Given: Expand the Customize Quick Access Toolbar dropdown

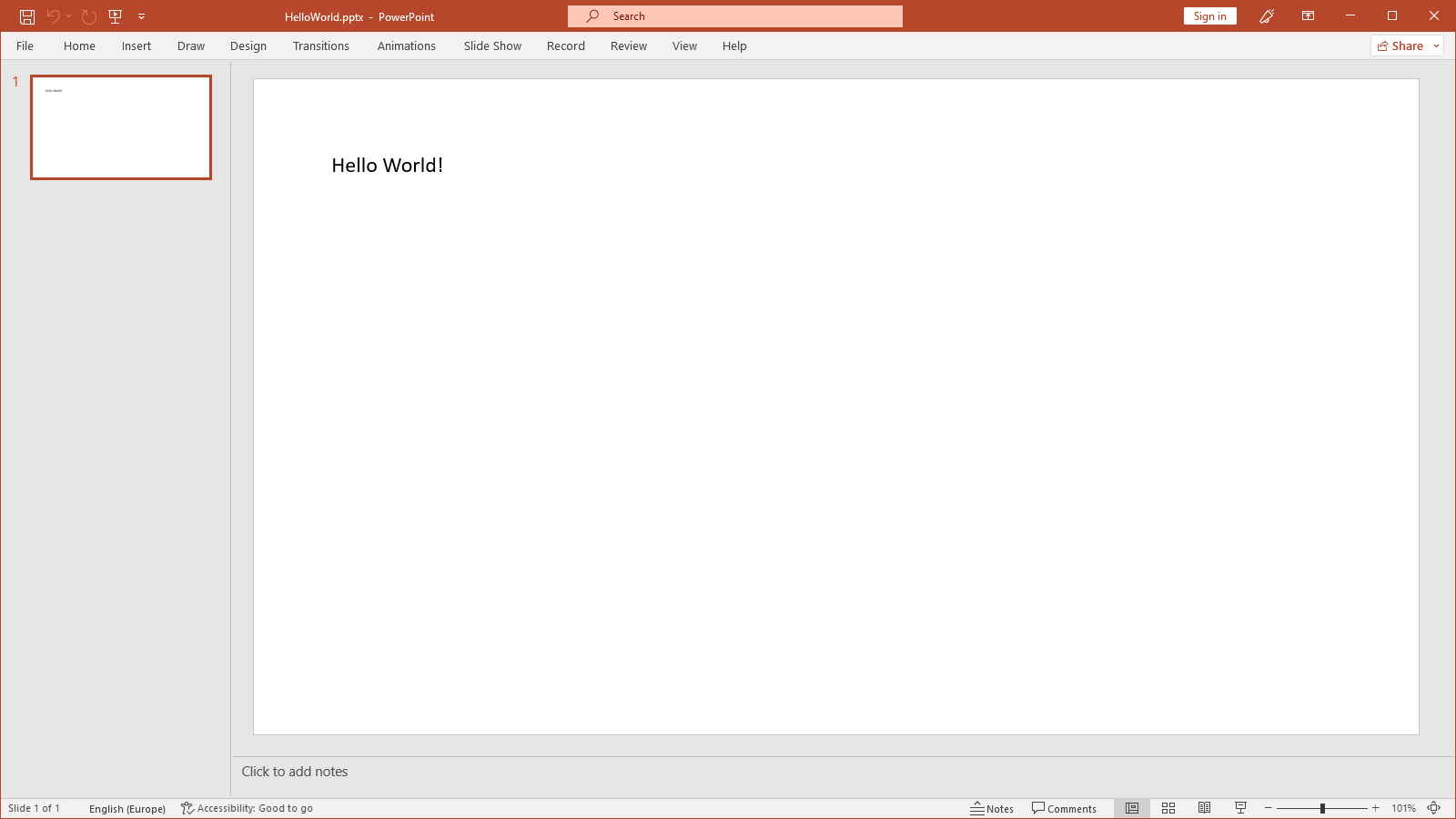Looking at the screenshot, I should 141,16.
